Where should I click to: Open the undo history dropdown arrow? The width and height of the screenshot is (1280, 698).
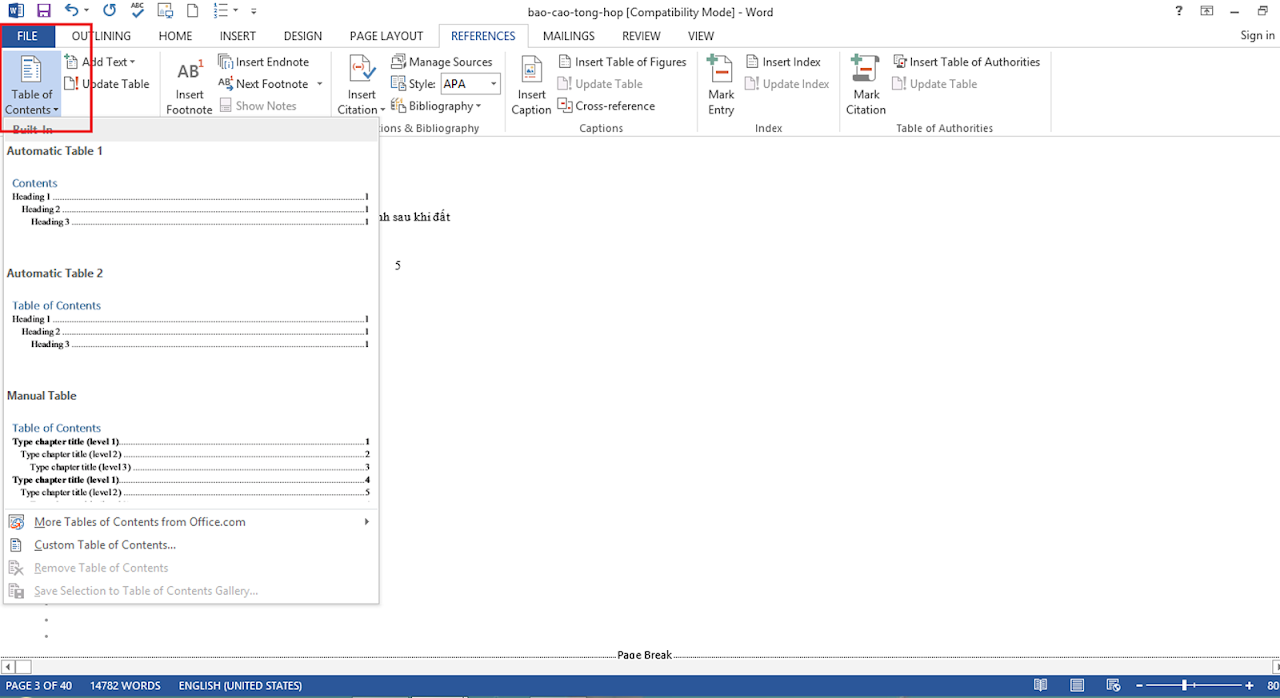(x=86, y=11)
